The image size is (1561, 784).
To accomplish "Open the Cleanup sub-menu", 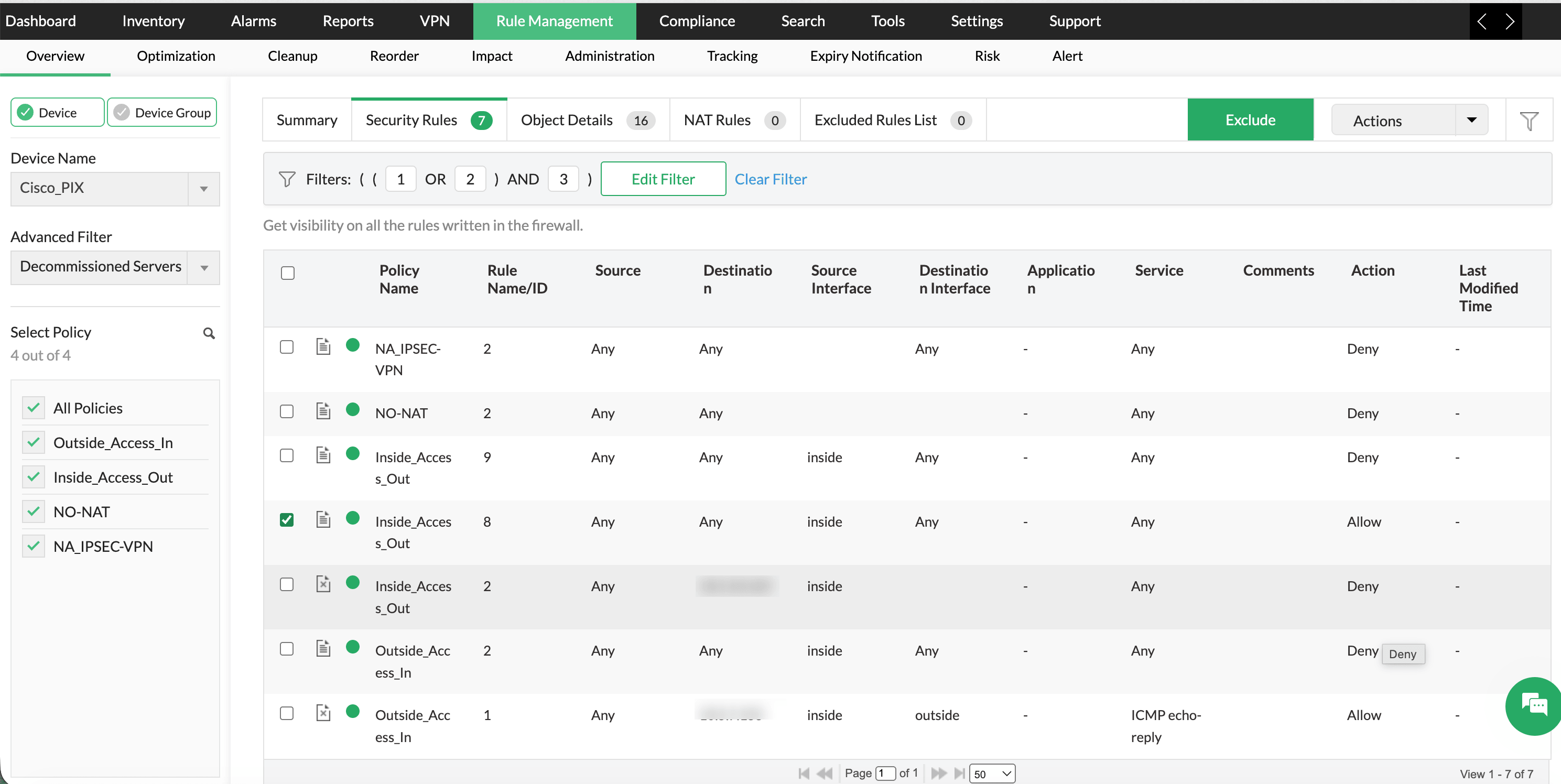I will coord(292,56).
